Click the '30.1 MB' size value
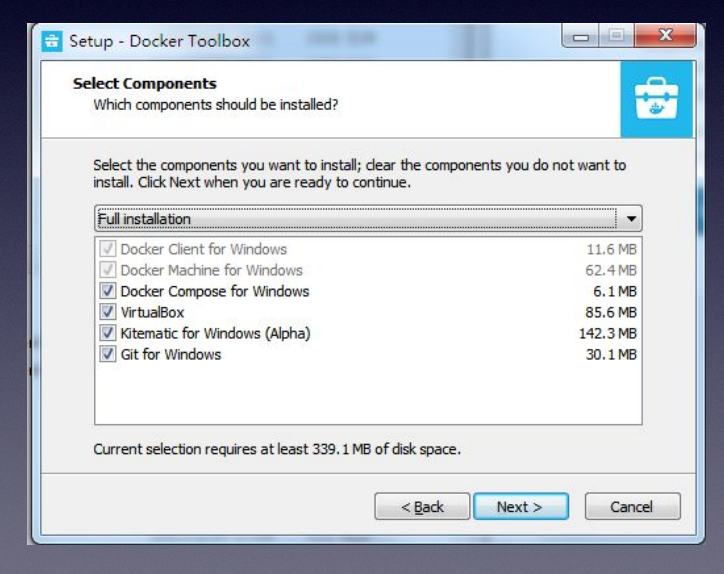Image resolution: width=724 pixels, height=574 pixels. 611,355
